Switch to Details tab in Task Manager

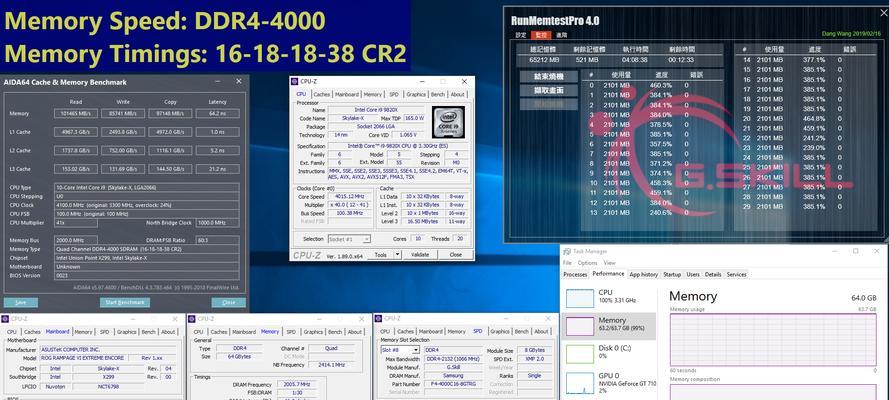point(713,274)
